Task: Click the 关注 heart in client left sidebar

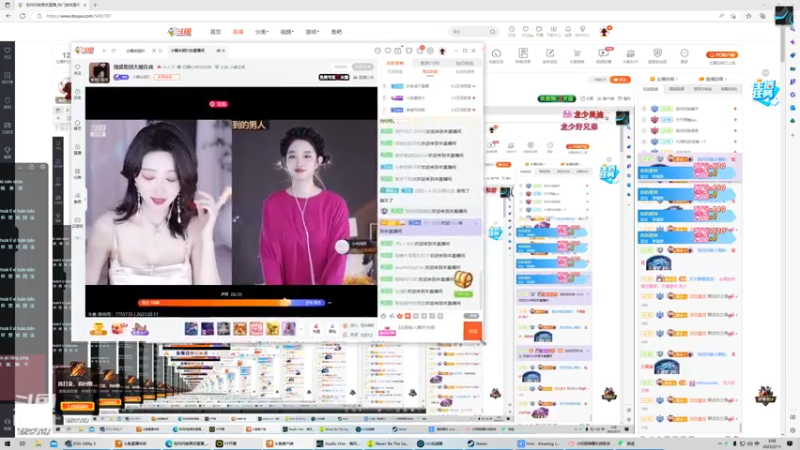Action: tap(78, 69)
